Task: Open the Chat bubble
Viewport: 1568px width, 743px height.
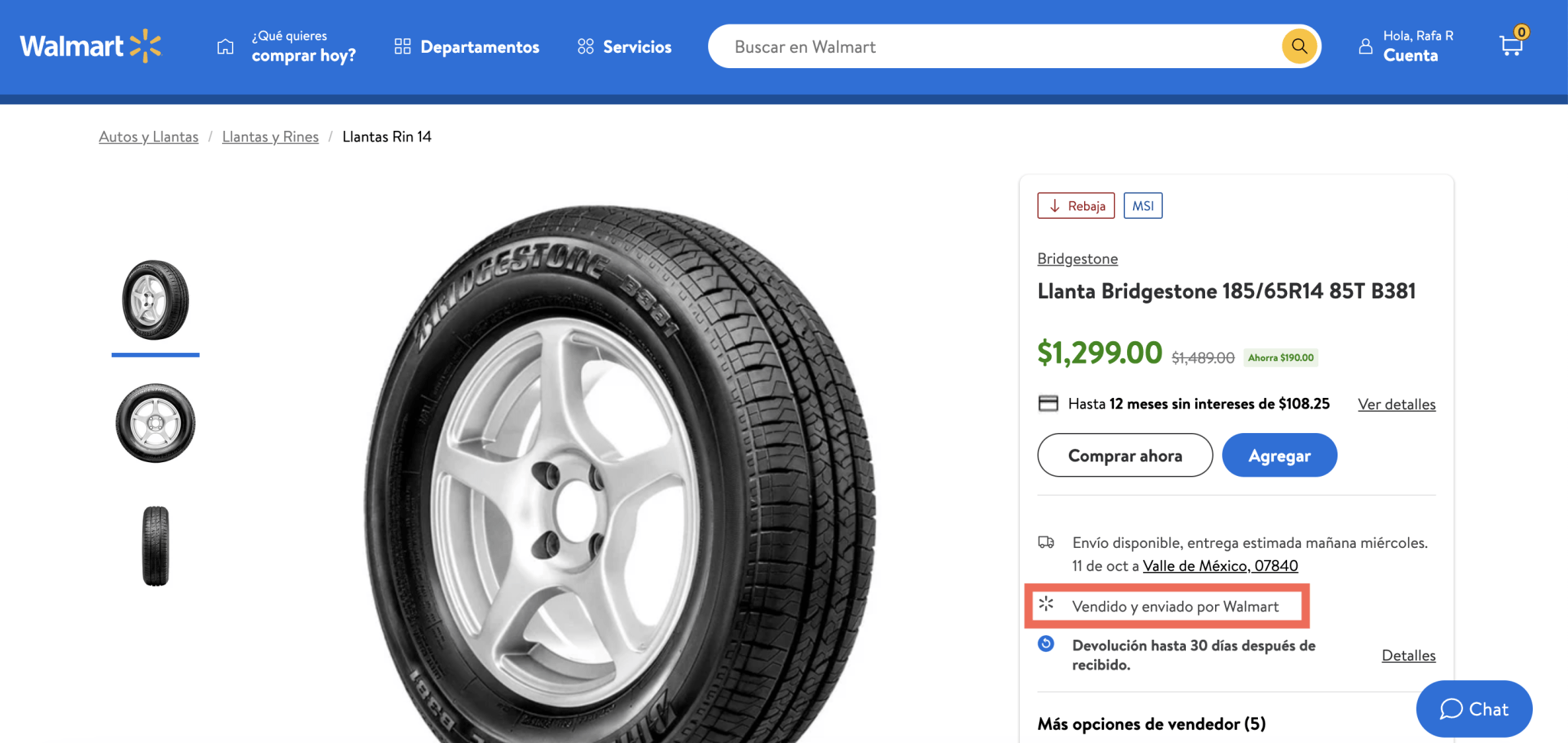Action: 1474,709
